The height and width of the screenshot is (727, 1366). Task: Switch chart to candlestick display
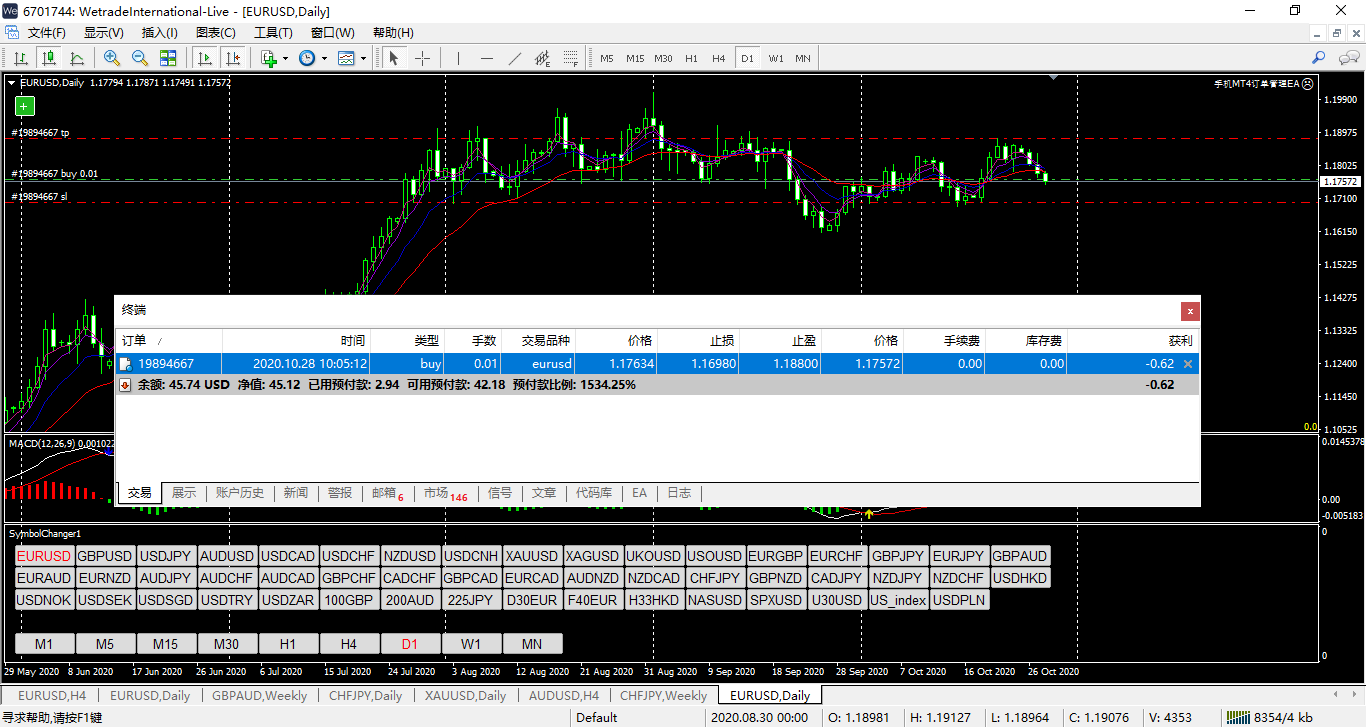pos(48,58)
